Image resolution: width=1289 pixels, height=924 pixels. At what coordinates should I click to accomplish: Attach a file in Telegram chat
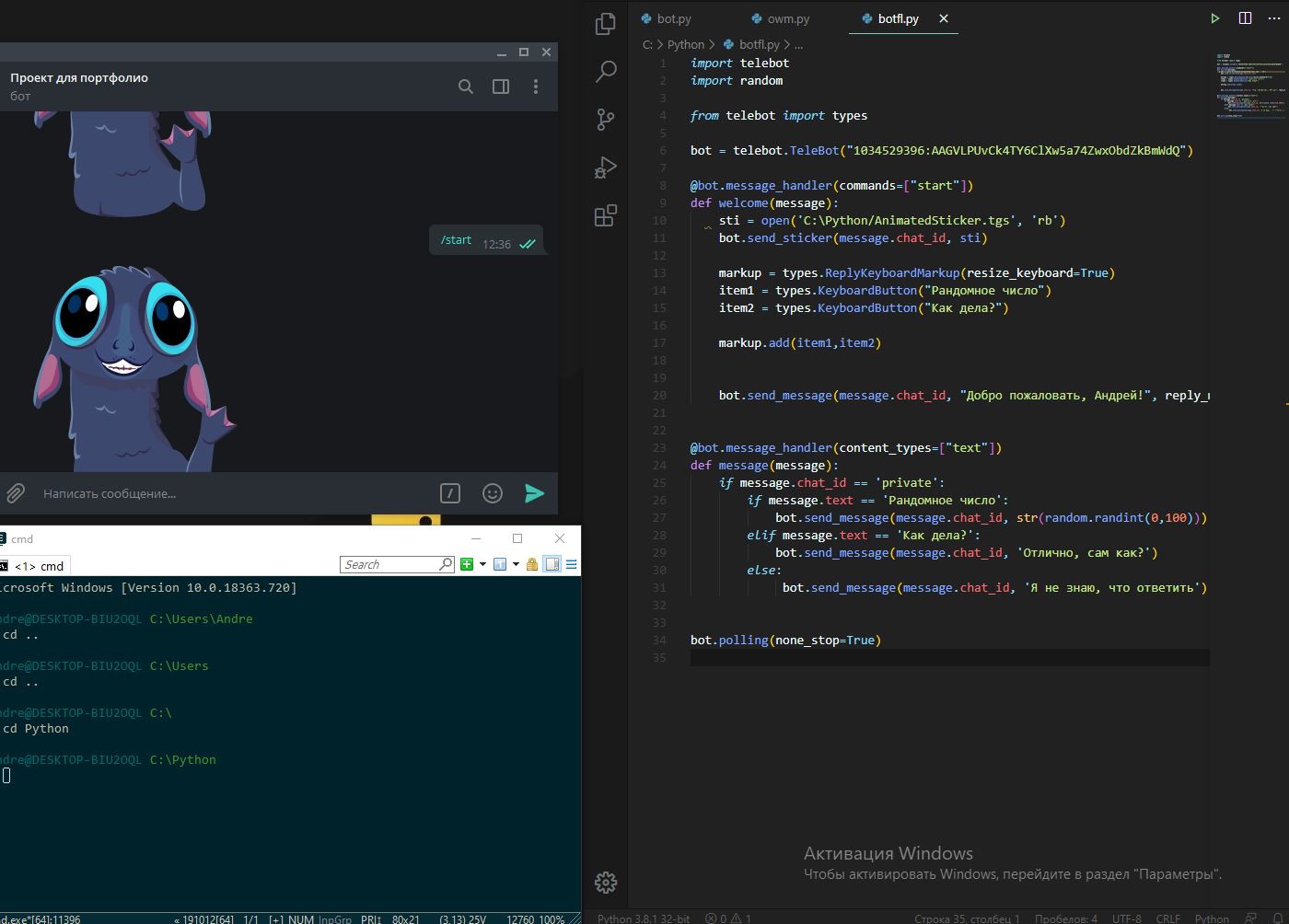16,493
